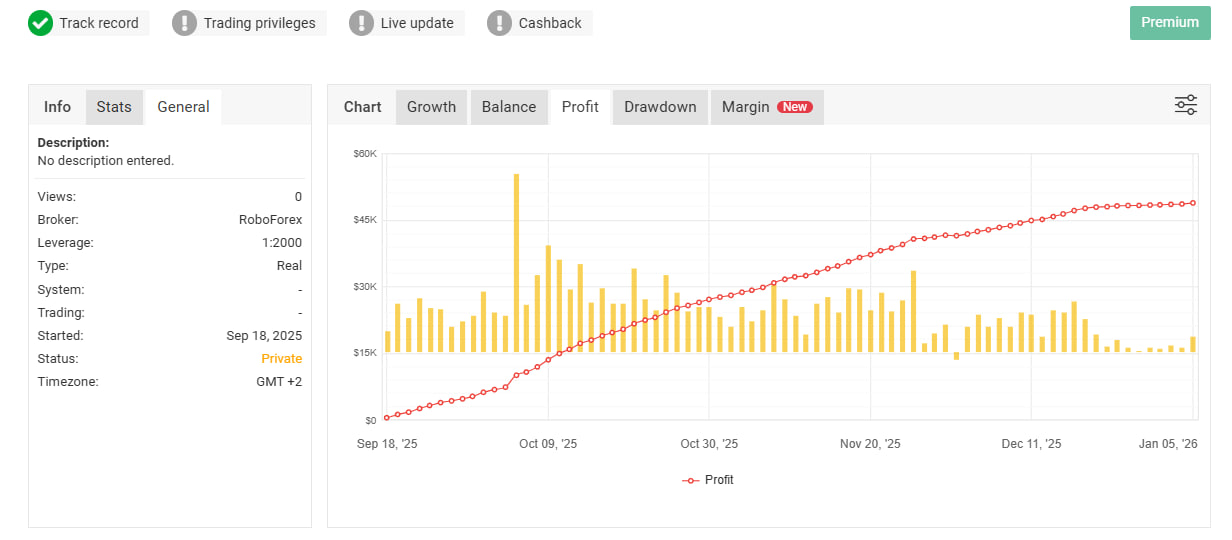This screenshot has width=1232, height=540.
Task: Click the red New badge on Margin
Action: point(795,107)
